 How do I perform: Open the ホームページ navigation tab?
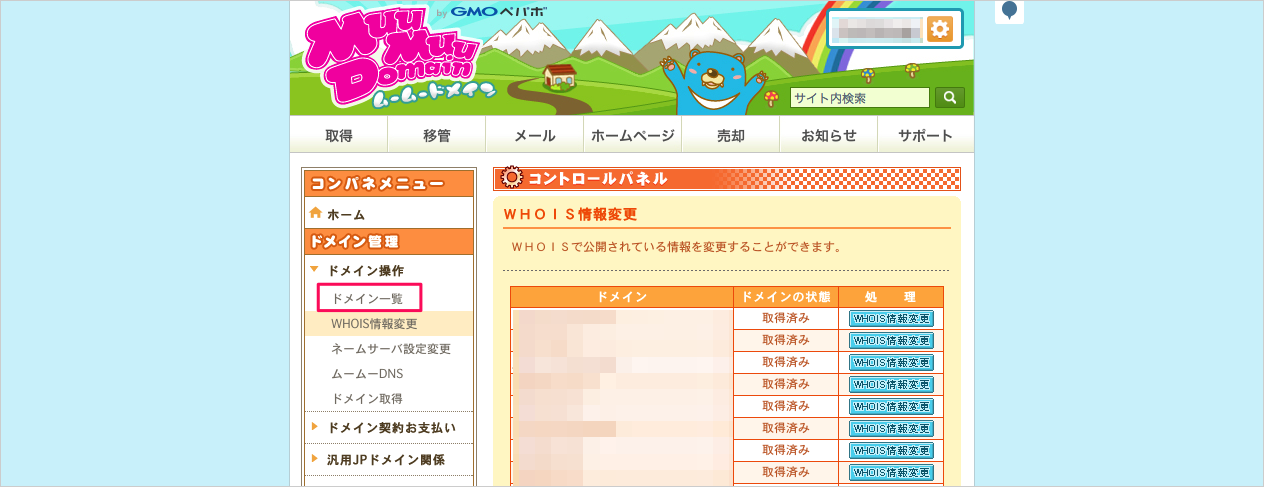[x=633, y=135]
